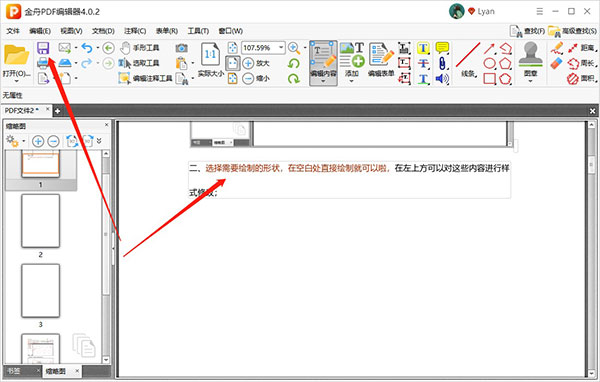Image resolution: width=600 pixels, height=382 pixels.
Task: Click the Zoom In (放大) button
Action: point(256,63)
